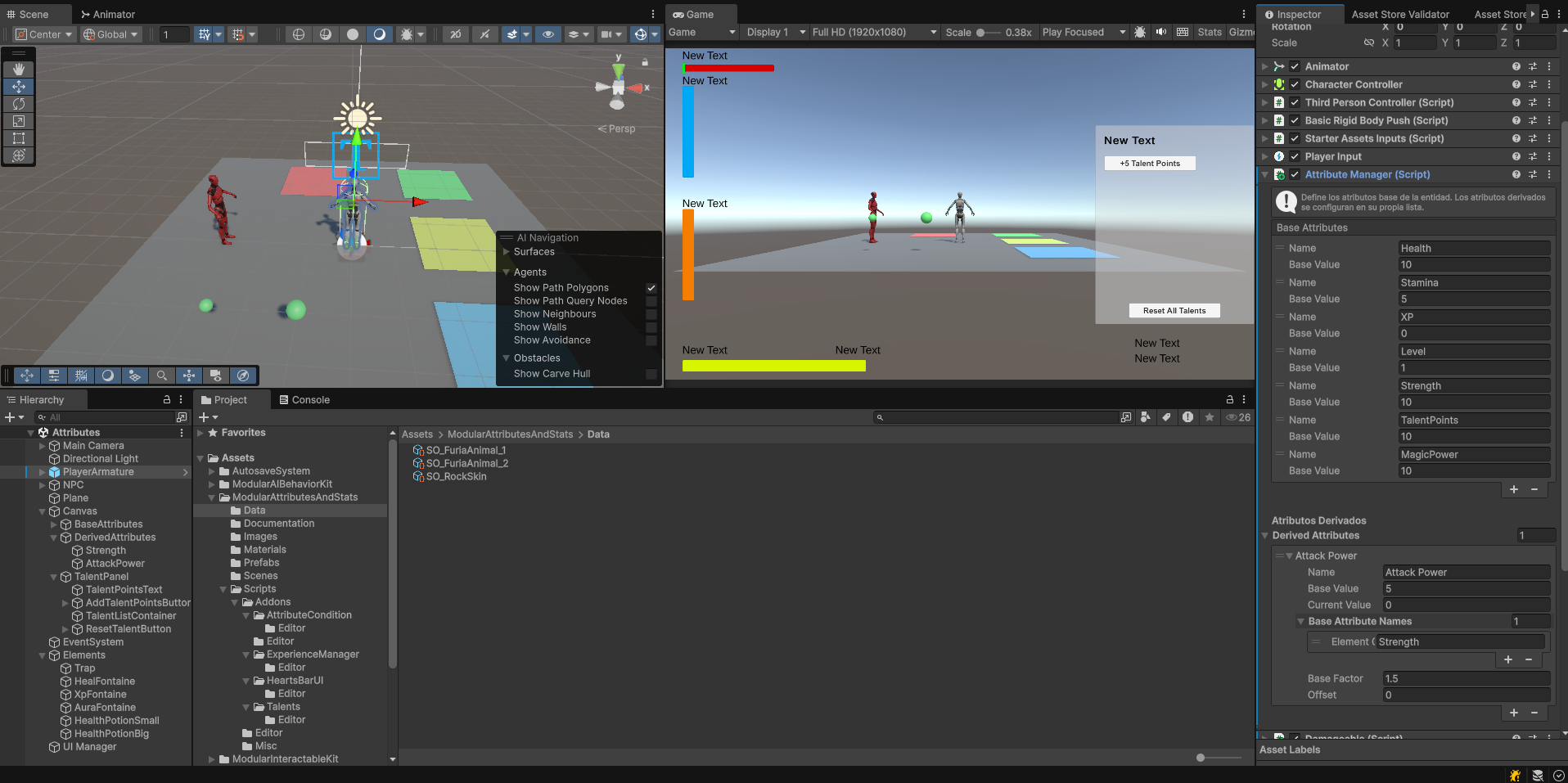Screen dimensions: 1568x783
Task: Open the Stats overlay in Game view
Action: tap(1210, 32)
